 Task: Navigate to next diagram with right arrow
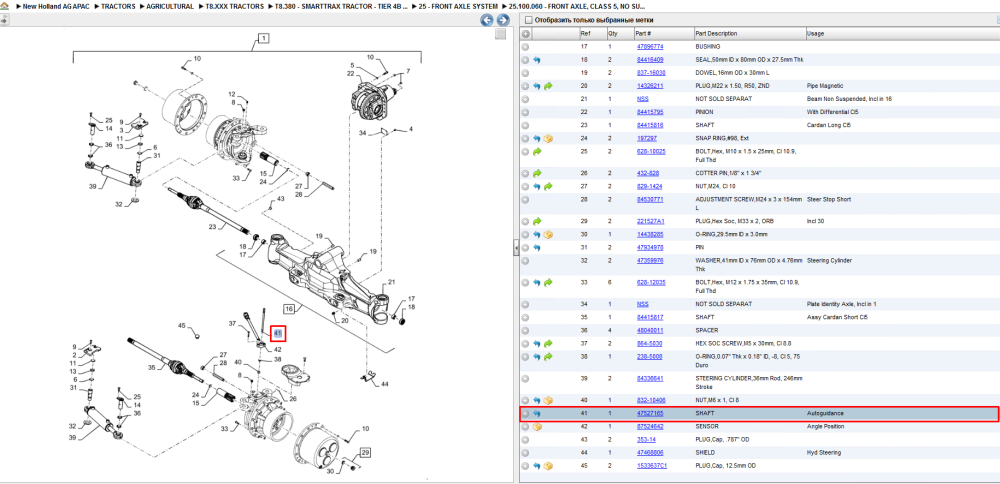point(503,20)
